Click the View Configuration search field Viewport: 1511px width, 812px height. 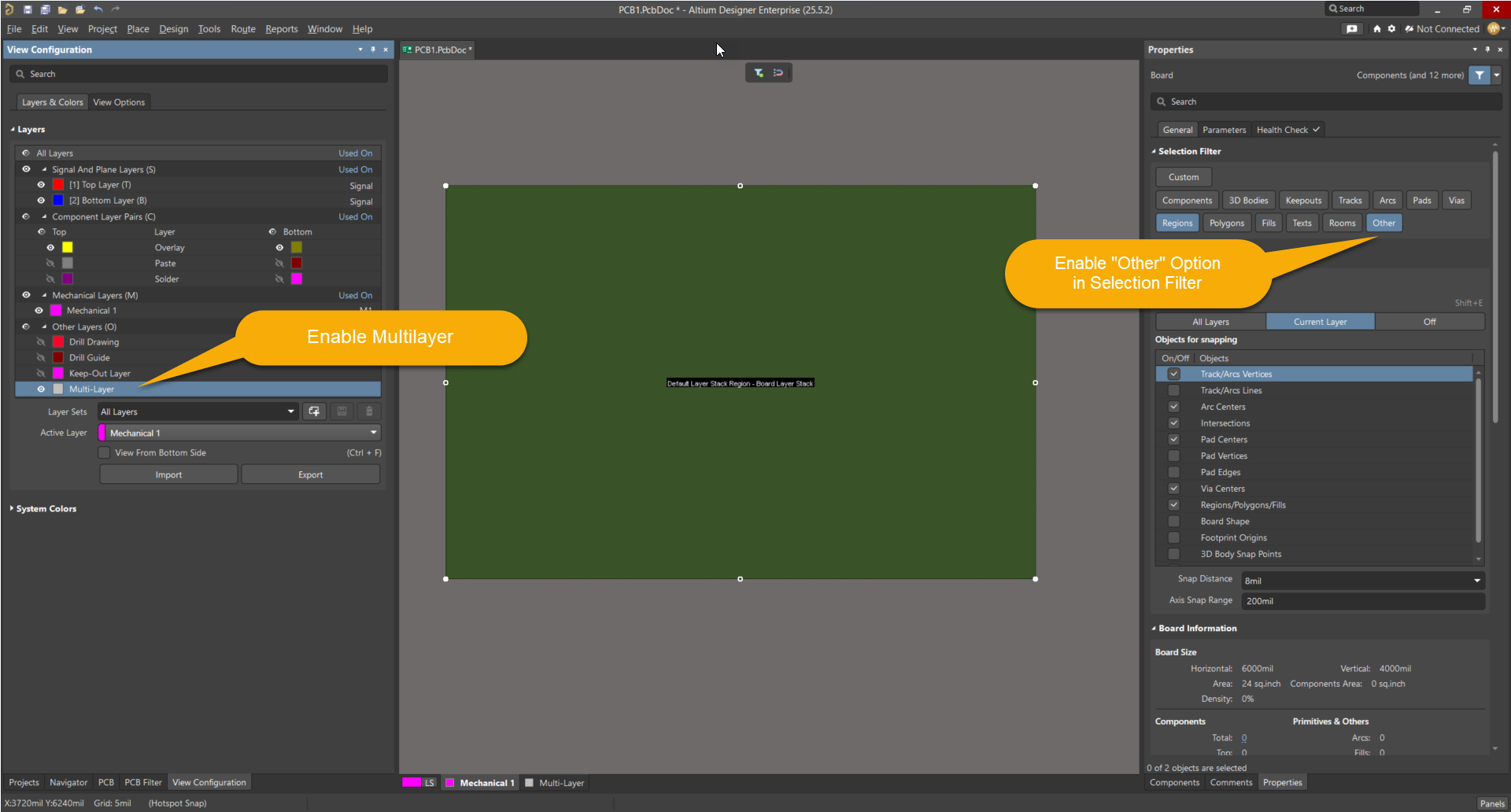click(x=198, y=74)
